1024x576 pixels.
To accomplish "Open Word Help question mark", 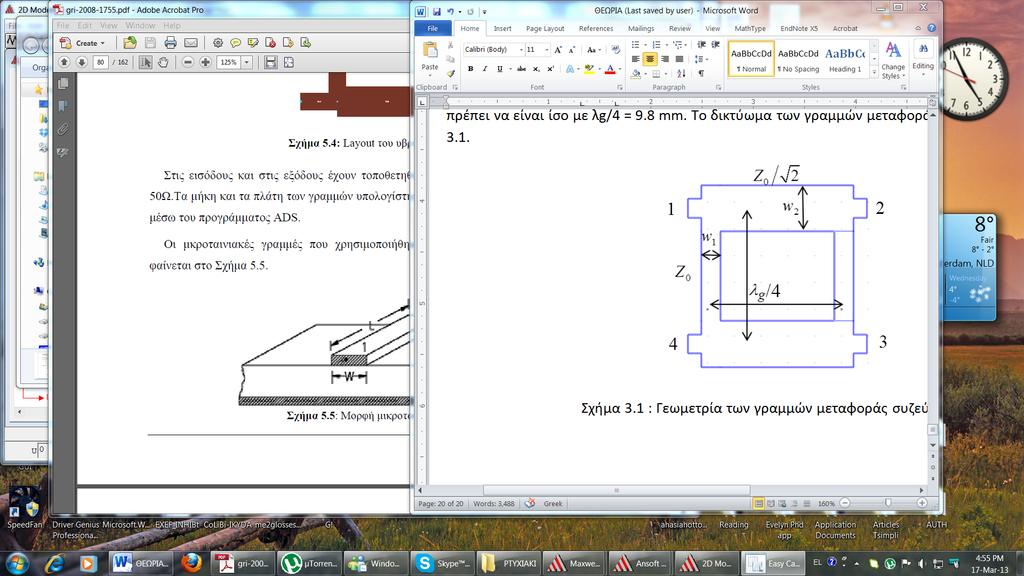I will pos(932,28).
